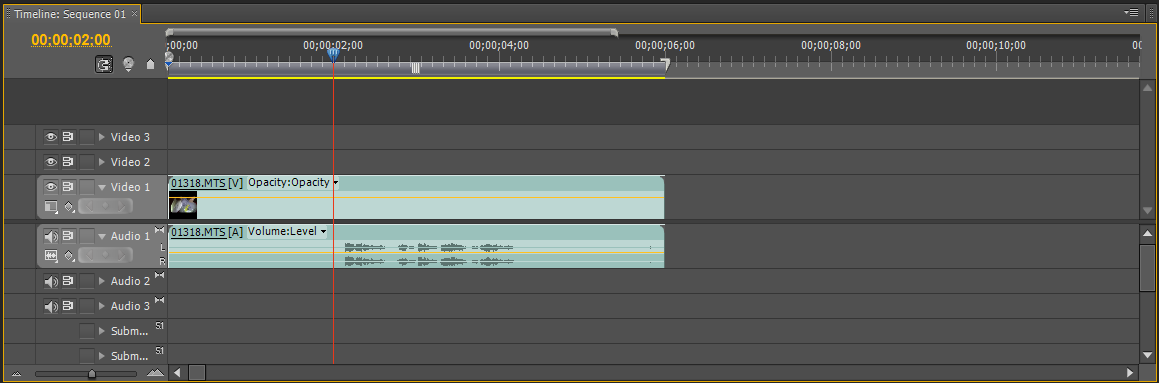Image resolution: width=1159 pixels, height=383 pixels.
Task: Add keyframe on Video 1 track
Action: [106, 206]
